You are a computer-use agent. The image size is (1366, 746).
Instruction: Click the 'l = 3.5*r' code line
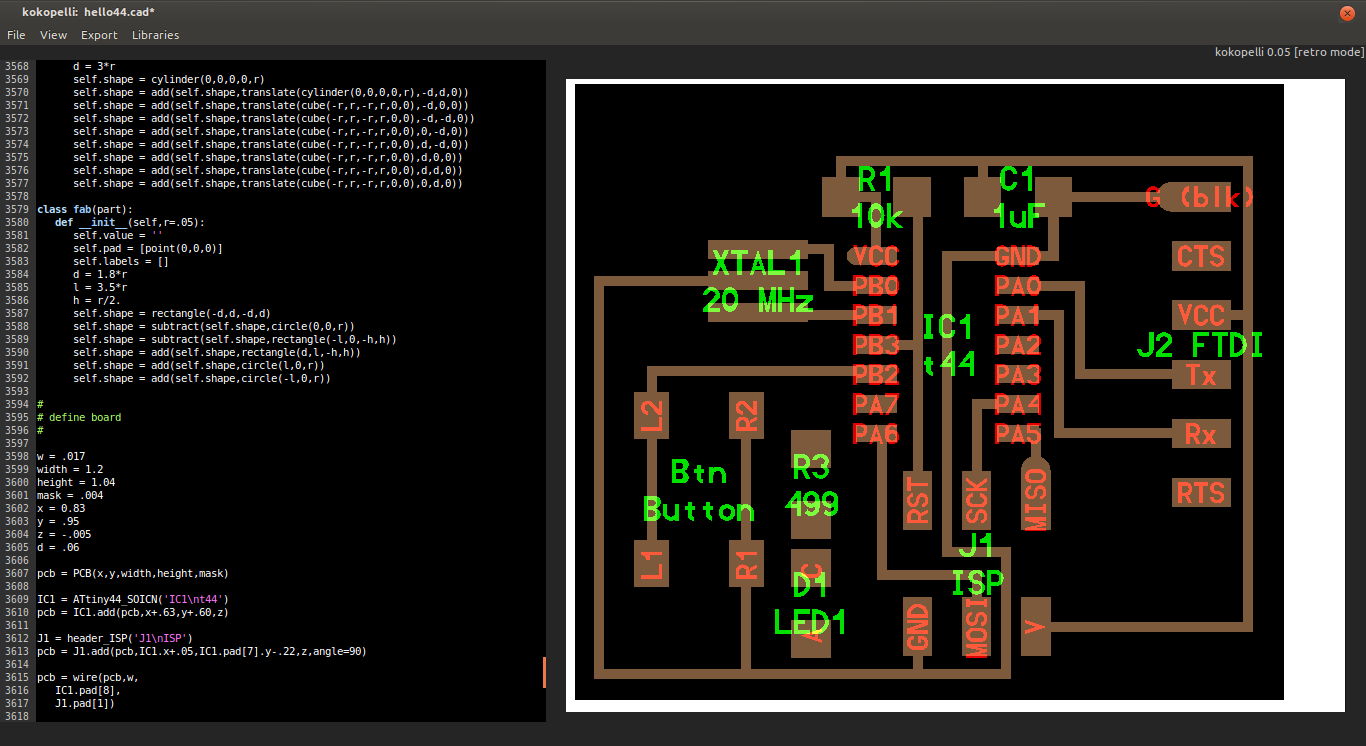click(100, 287)
